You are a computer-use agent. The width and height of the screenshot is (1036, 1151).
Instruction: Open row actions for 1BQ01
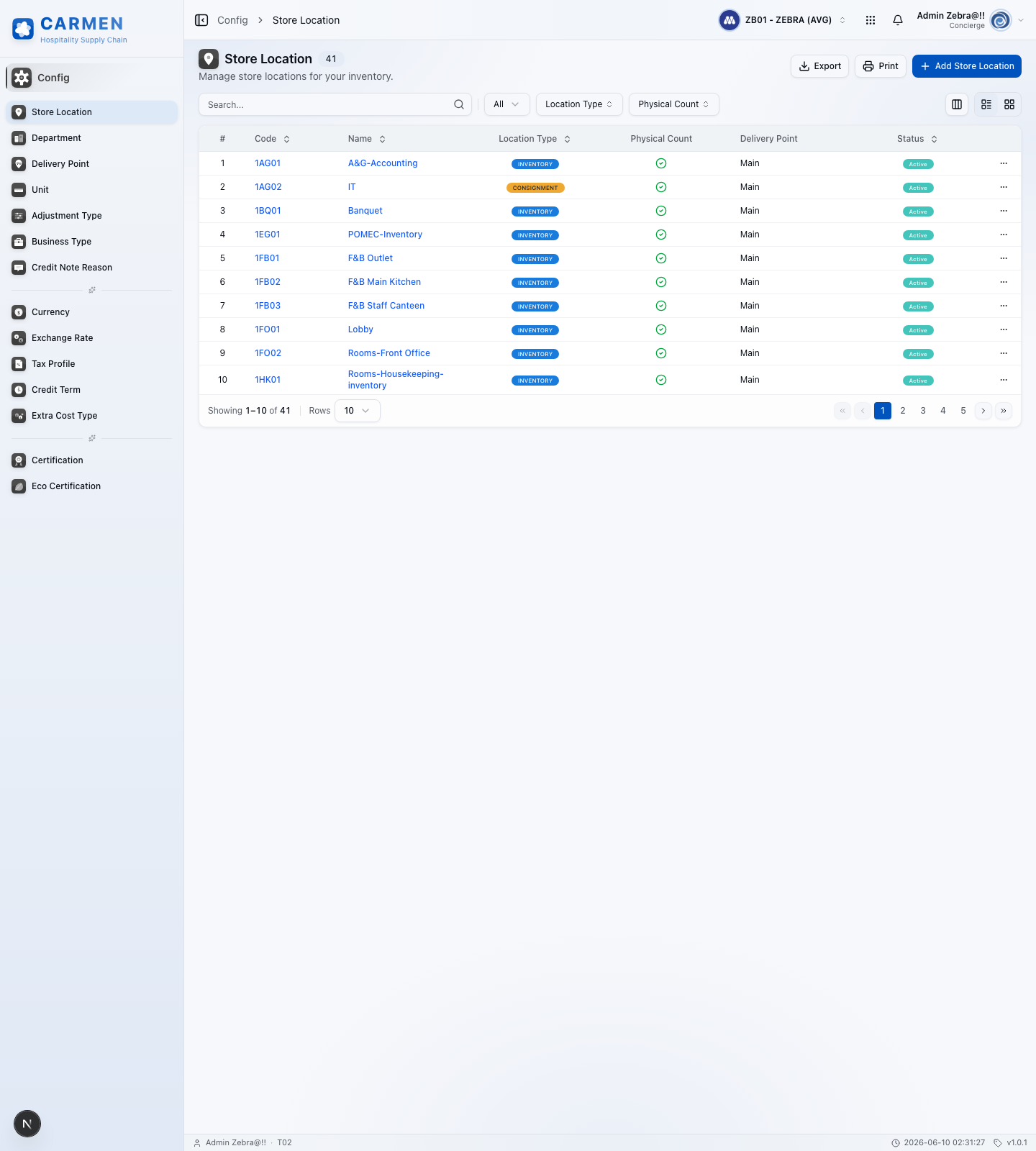[1004, 211]
